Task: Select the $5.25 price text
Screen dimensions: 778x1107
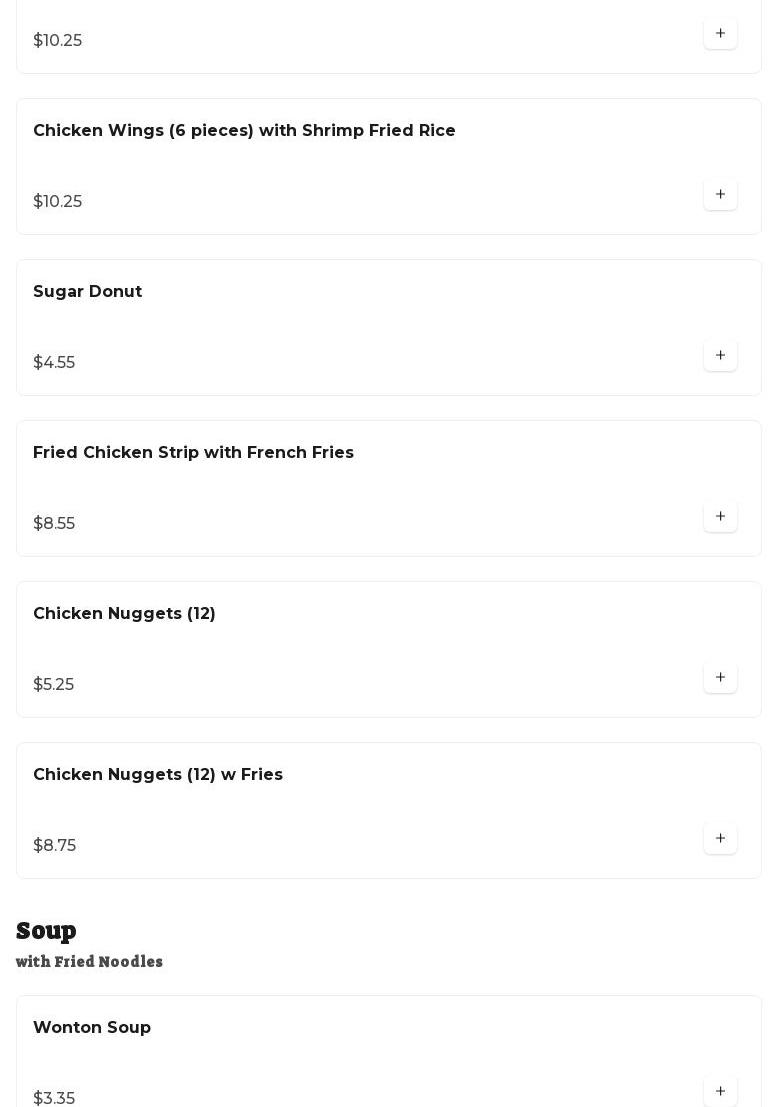Action: (53, 685)
